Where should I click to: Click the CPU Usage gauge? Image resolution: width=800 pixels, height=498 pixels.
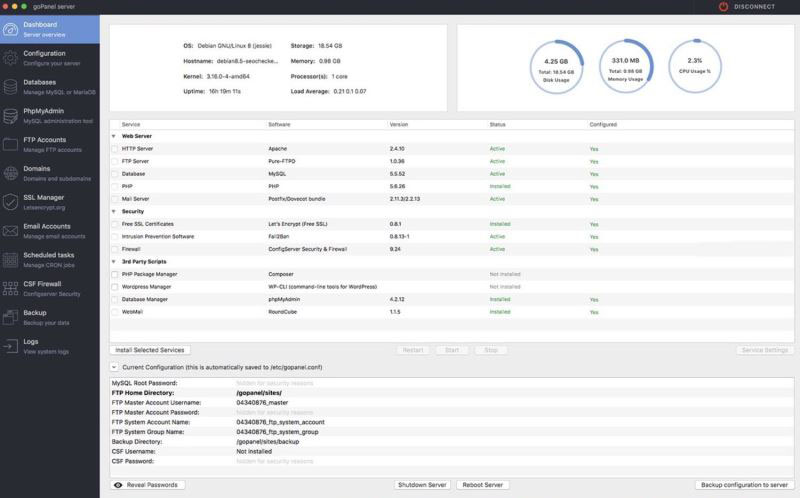(695, 67)
